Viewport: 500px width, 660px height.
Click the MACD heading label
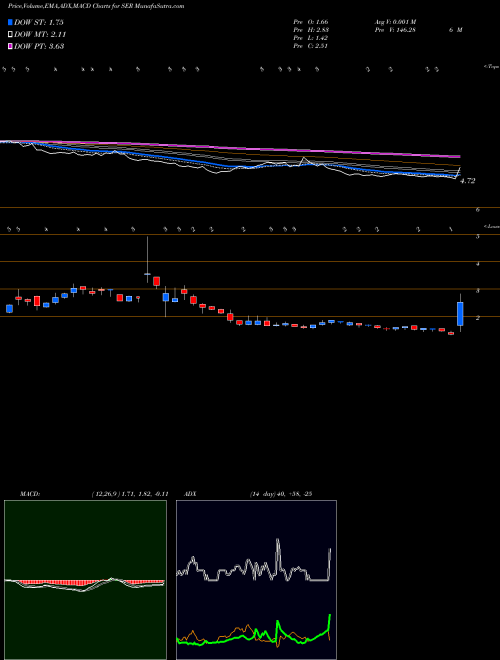tap(29, 494)
